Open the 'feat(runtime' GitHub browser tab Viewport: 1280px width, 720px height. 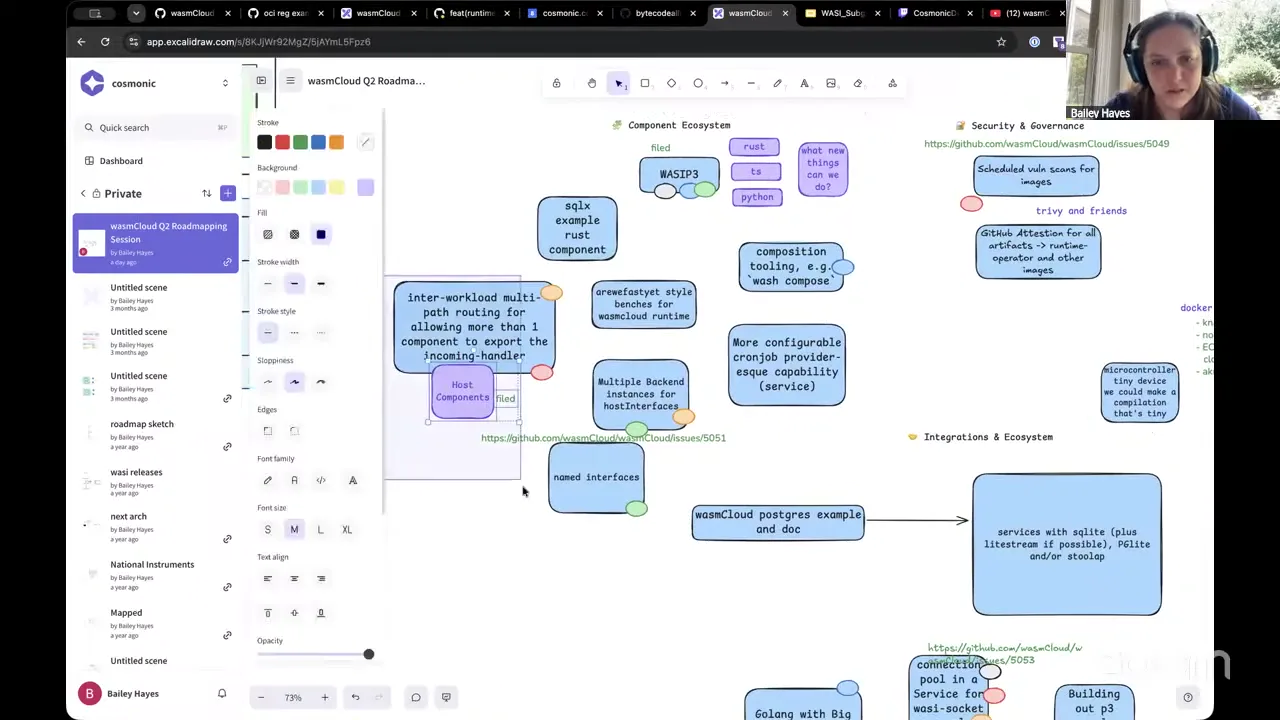(469, 13)
